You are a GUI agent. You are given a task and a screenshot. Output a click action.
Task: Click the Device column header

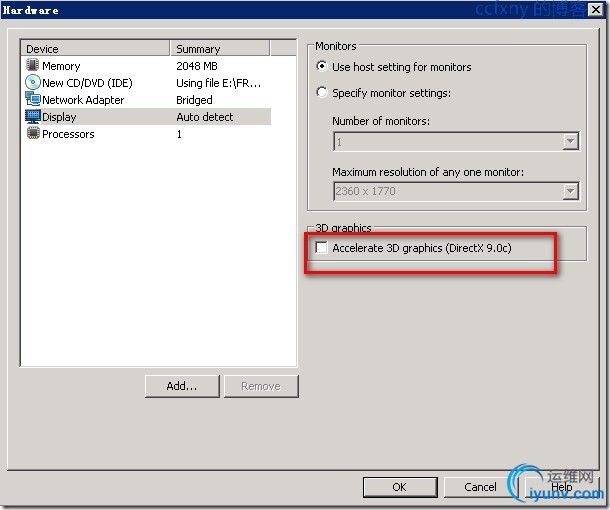click(x=95, y=49)
